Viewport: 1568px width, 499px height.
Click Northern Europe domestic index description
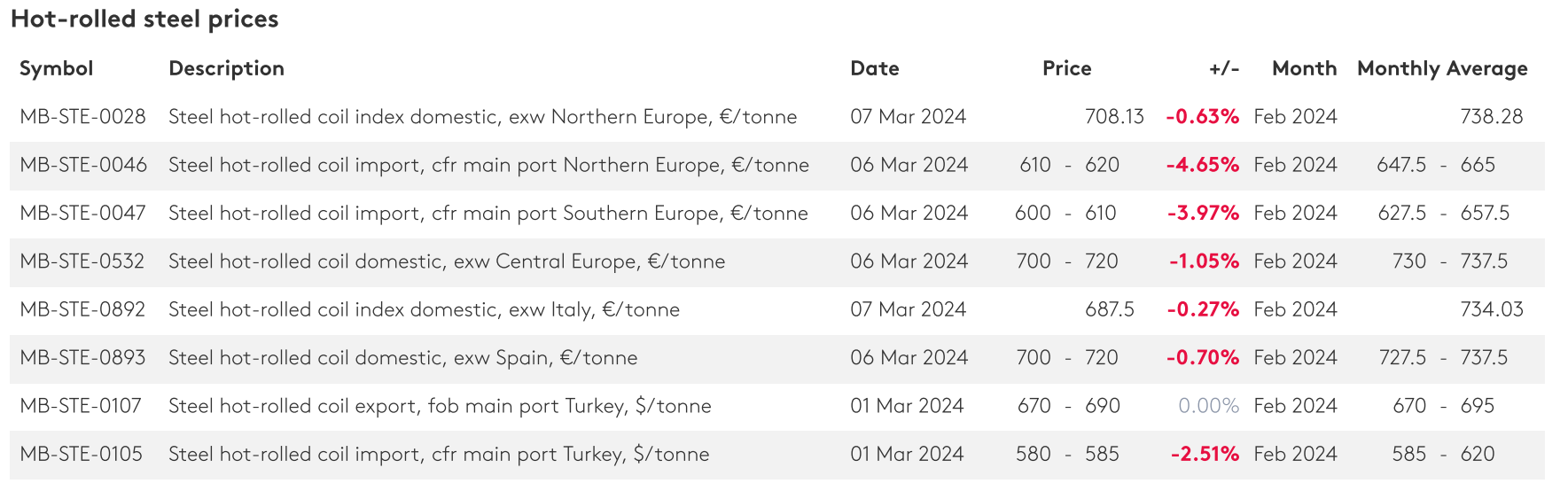tap(482, 117)
